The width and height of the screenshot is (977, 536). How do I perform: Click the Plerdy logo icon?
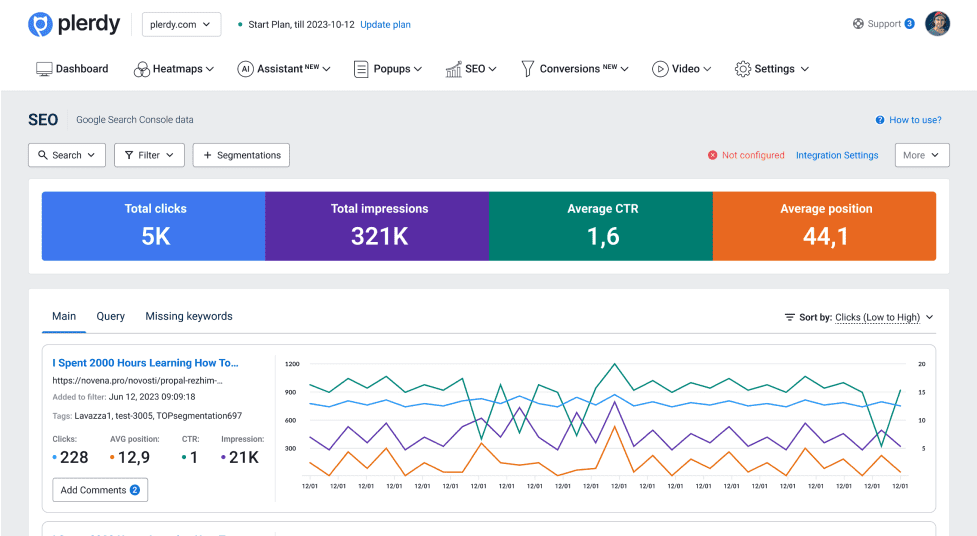coord(40,24)
